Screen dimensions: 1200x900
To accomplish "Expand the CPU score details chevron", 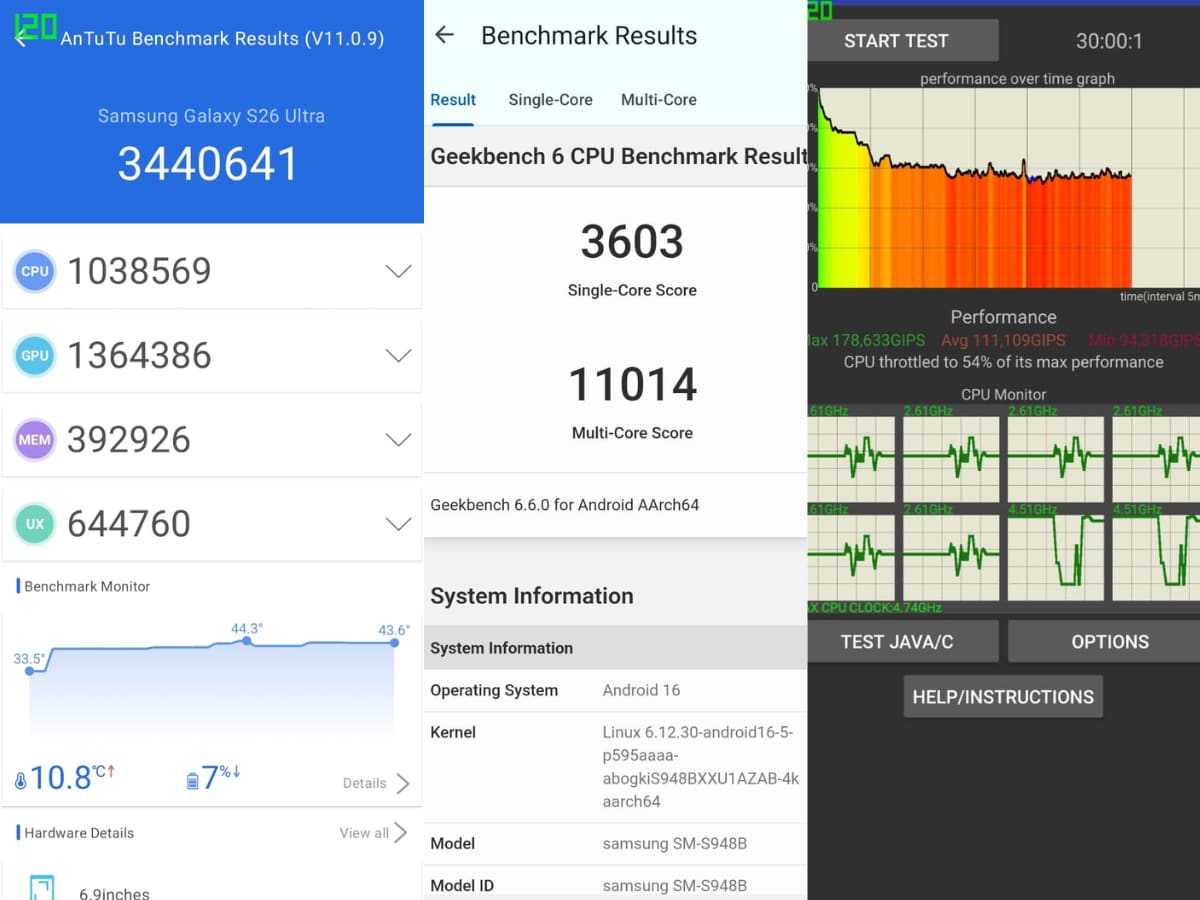I will coord(398,271).
